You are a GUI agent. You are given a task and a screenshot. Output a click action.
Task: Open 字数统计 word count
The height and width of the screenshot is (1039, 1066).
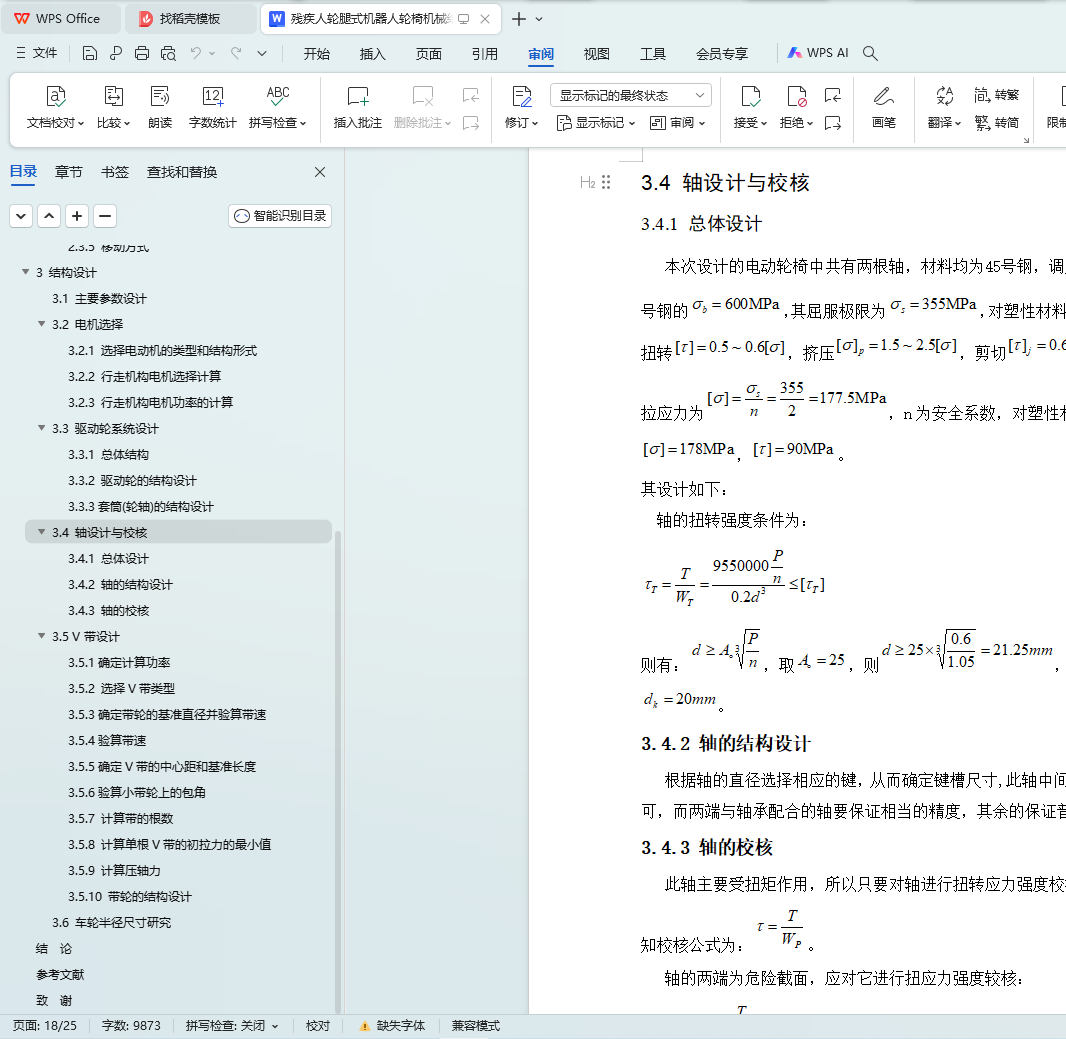(x=213, y=107)
